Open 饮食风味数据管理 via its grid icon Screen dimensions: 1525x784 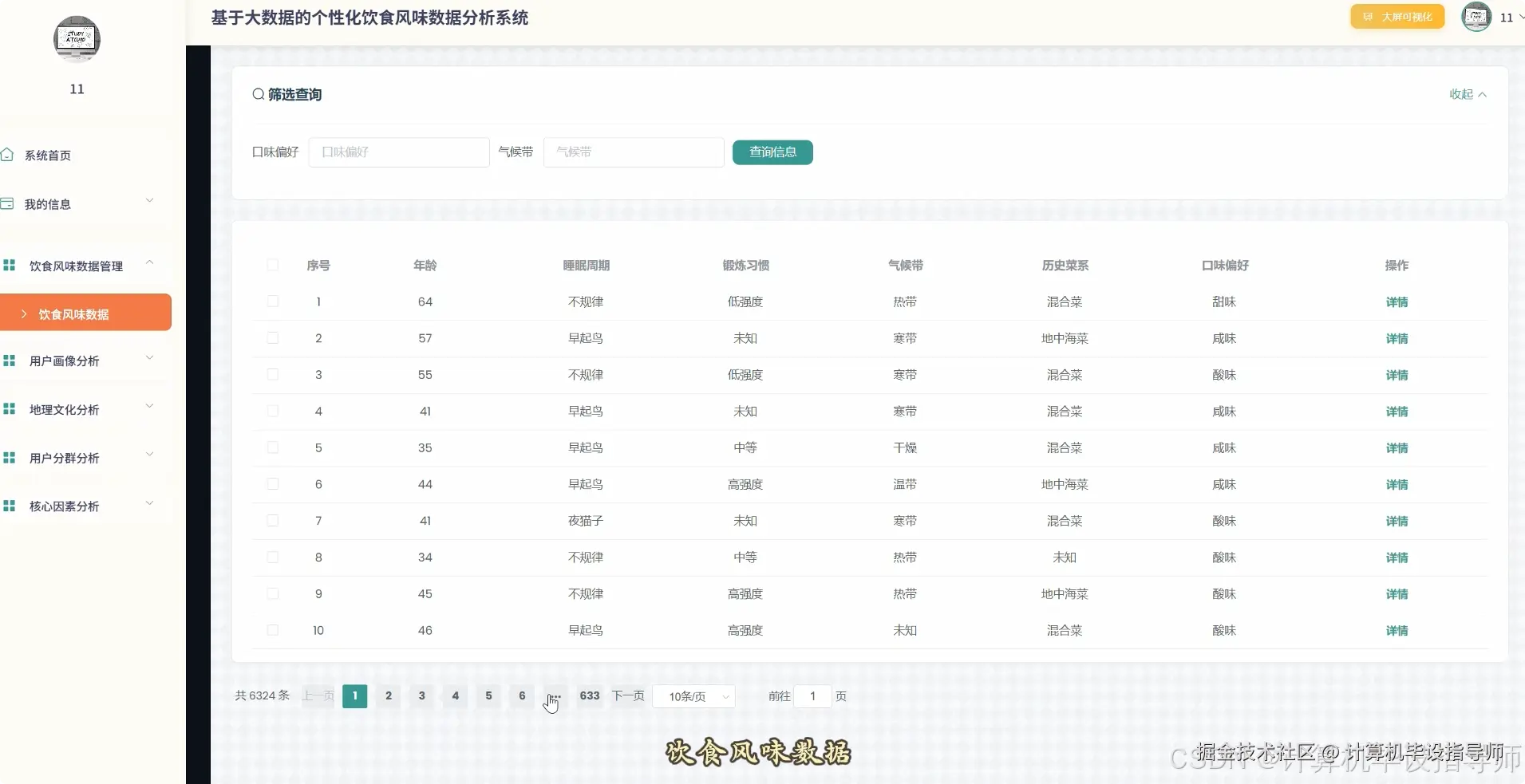coord(10,264)
